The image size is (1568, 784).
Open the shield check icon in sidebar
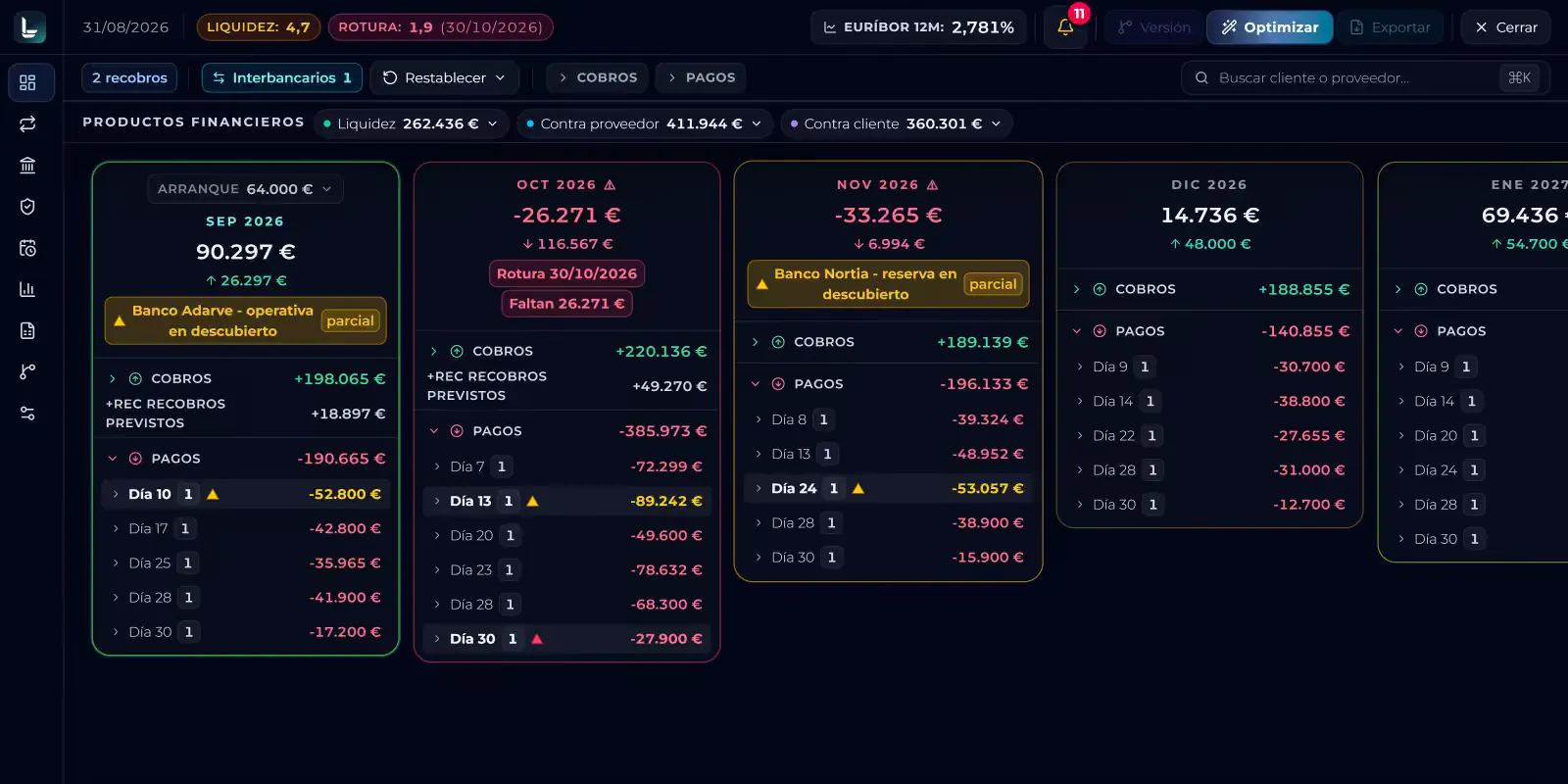[27, 207]
